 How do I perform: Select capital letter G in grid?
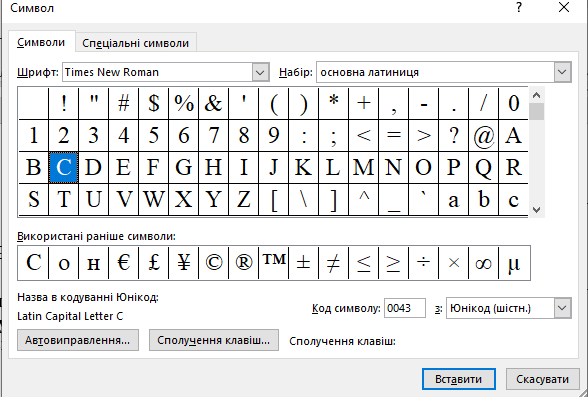click(184, 168)
